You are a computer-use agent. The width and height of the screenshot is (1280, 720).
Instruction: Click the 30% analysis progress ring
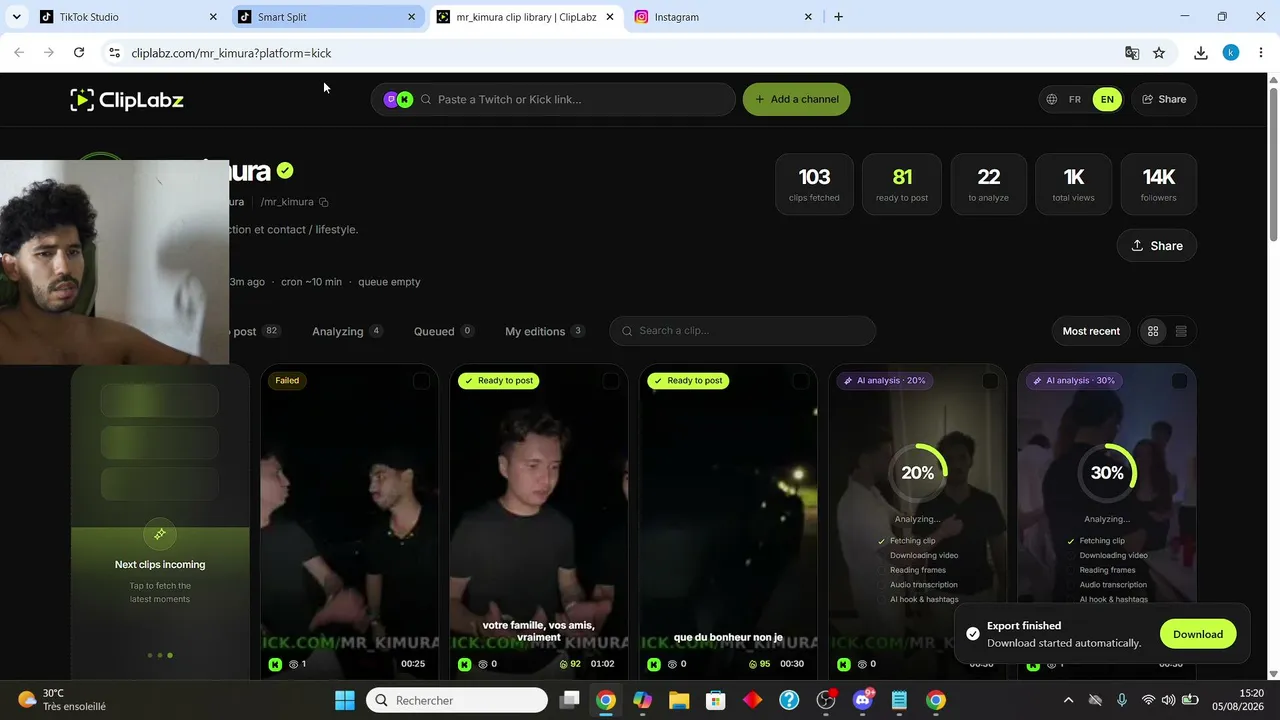(1107, 473)
